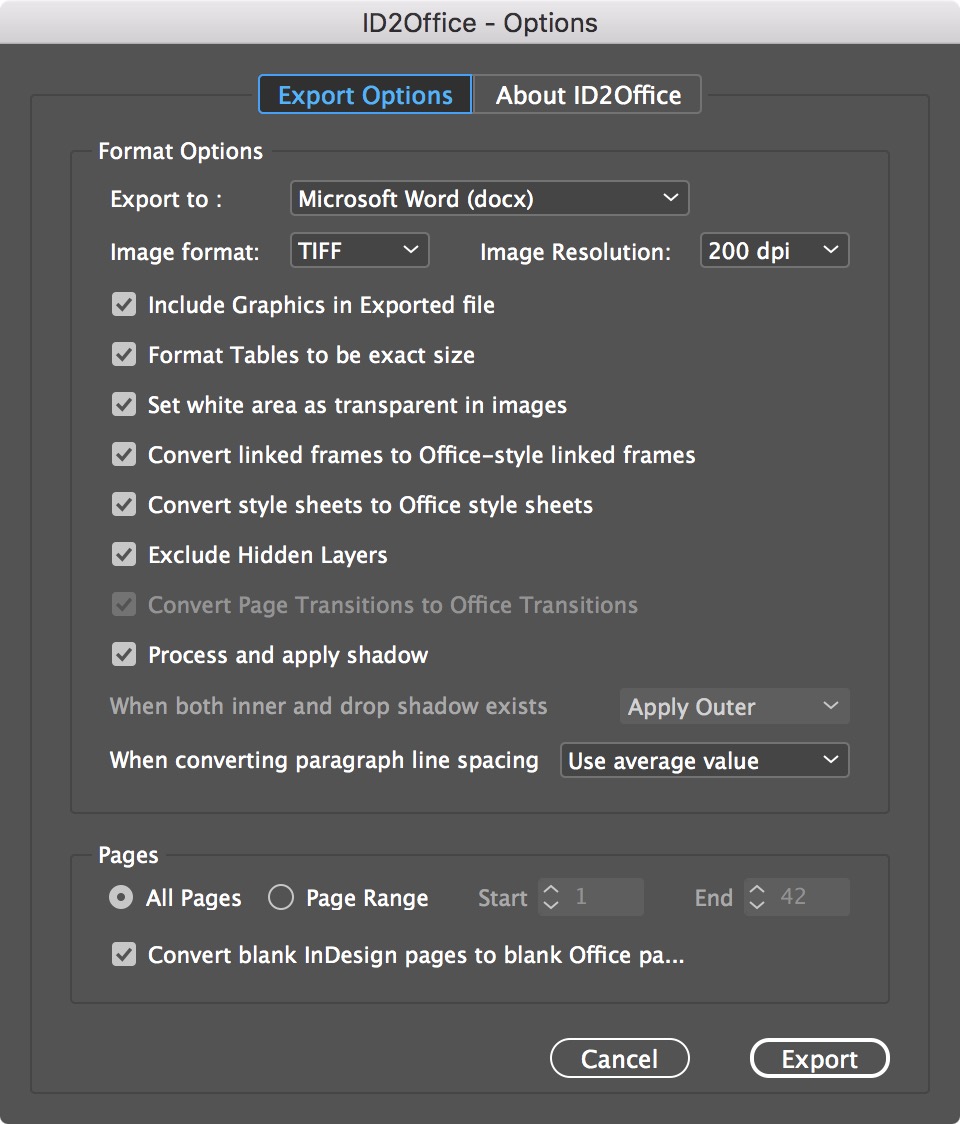Select the All Pages radio button
The width and height of the screenshot is (960, 1124).
point(121,897)
